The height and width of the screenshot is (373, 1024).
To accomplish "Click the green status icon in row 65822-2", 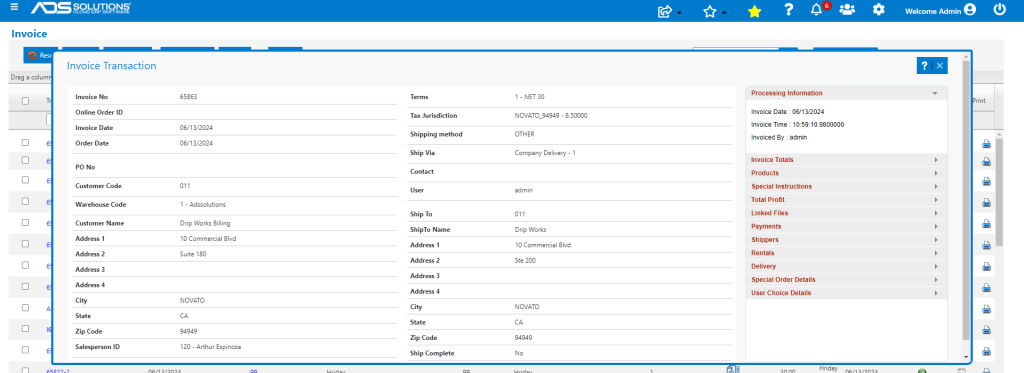I will point(921,370).
